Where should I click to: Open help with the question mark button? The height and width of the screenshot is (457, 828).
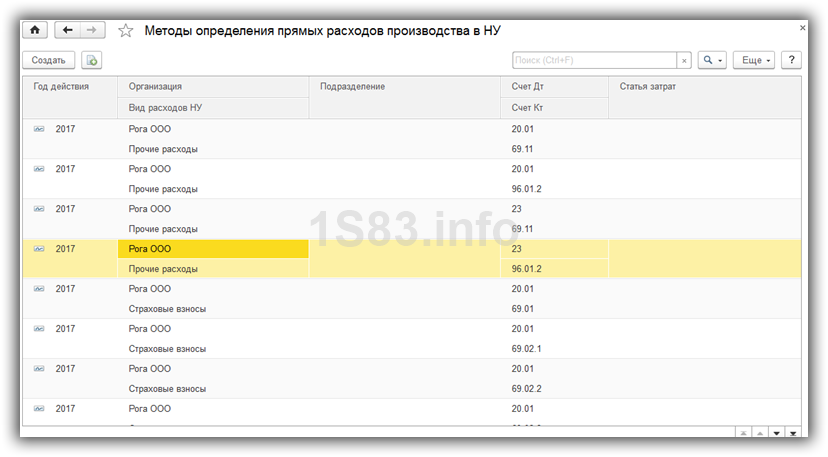(x=791, y=60)
